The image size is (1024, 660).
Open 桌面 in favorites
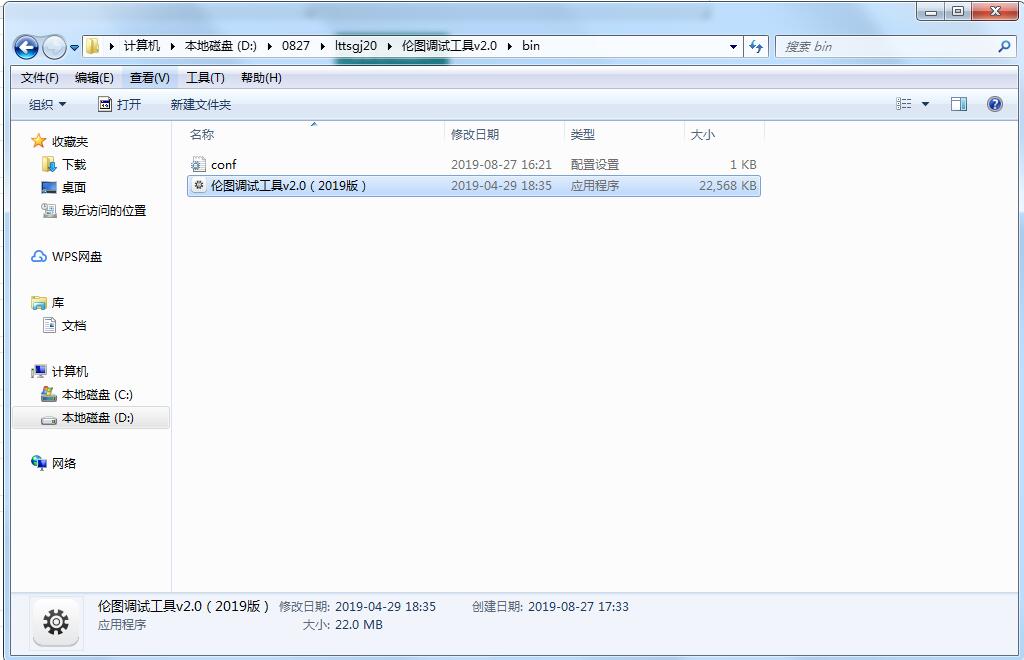(x=74, y=187)
